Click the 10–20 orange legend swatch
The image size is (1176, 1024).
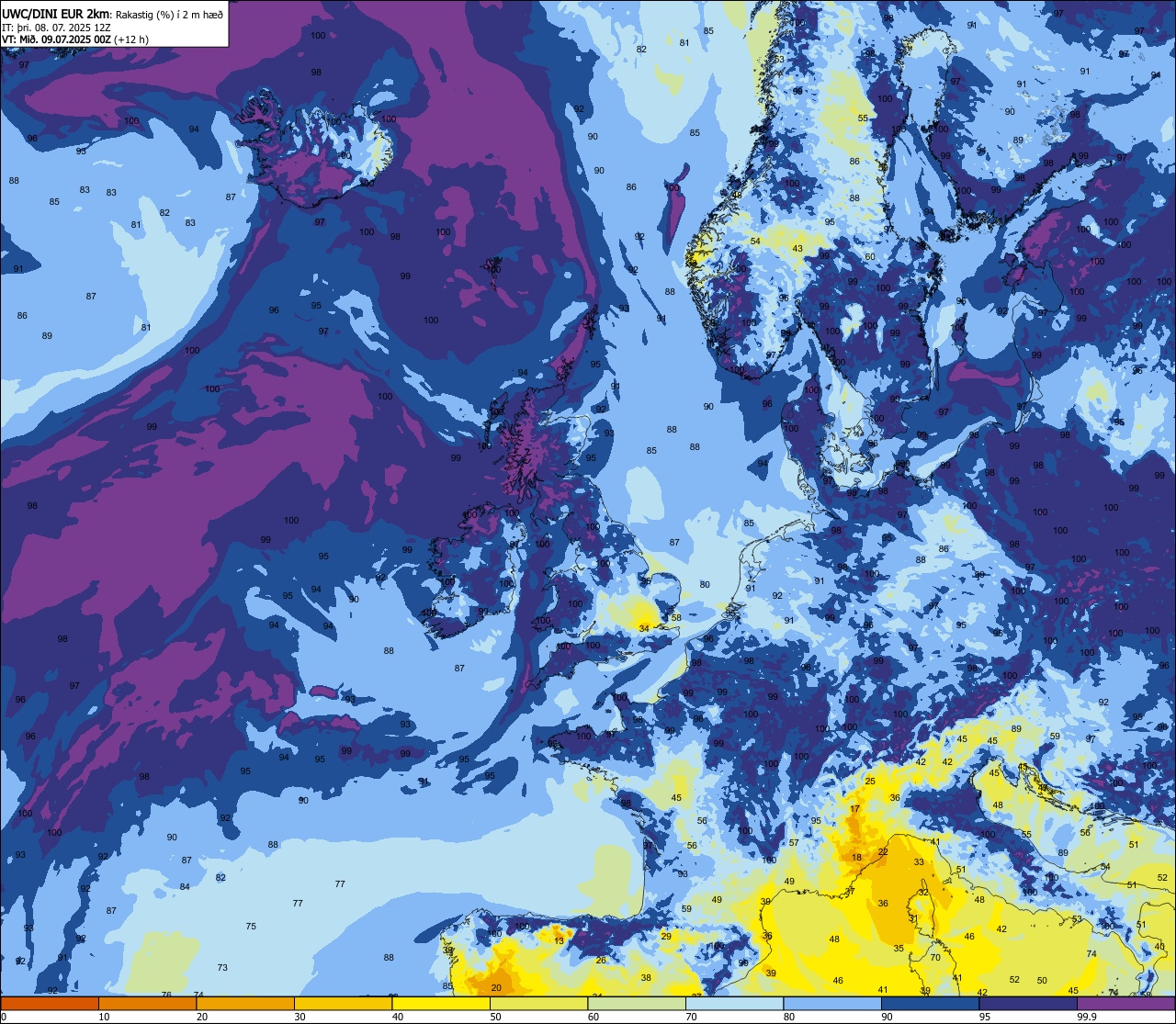147,1003
